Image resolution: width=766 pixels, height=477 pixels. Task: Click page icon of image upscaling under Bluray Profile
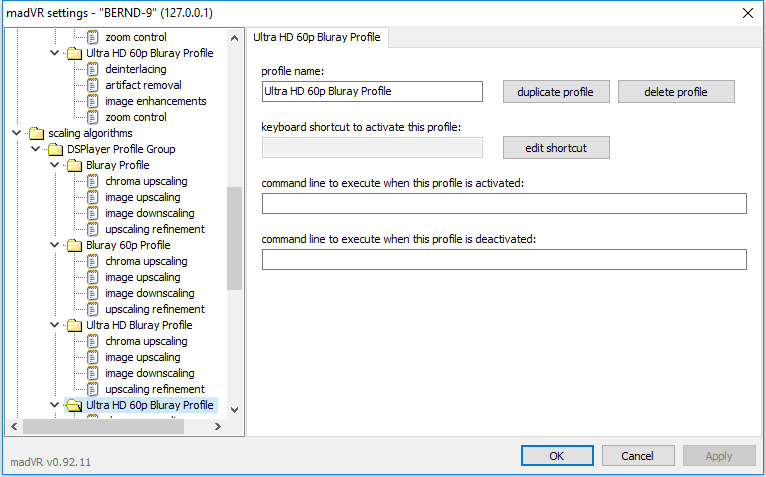point(92,197)
